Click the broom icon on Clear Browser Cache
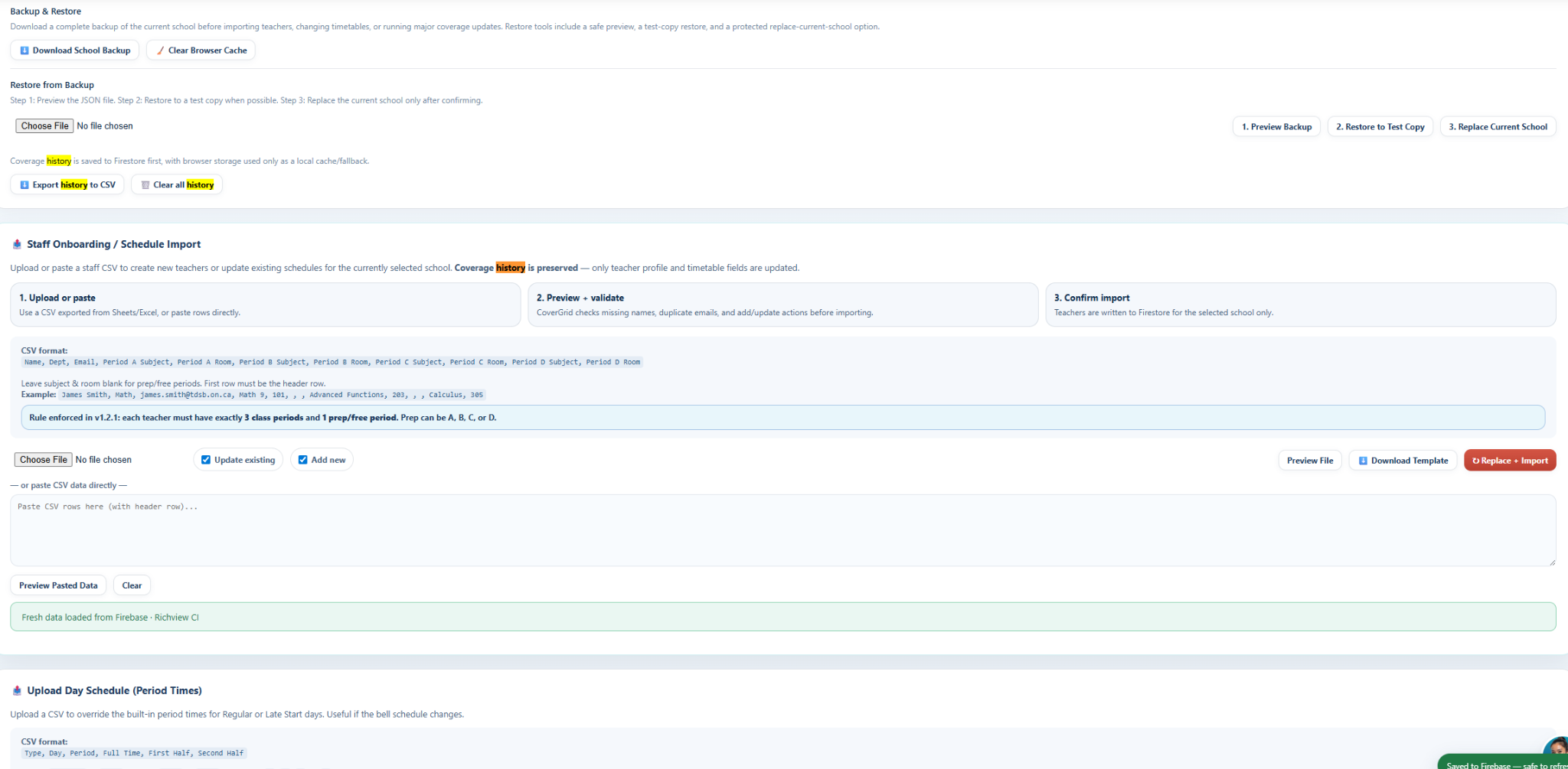This screenshot has height=769, width=1568. click(x=160, y=51)
